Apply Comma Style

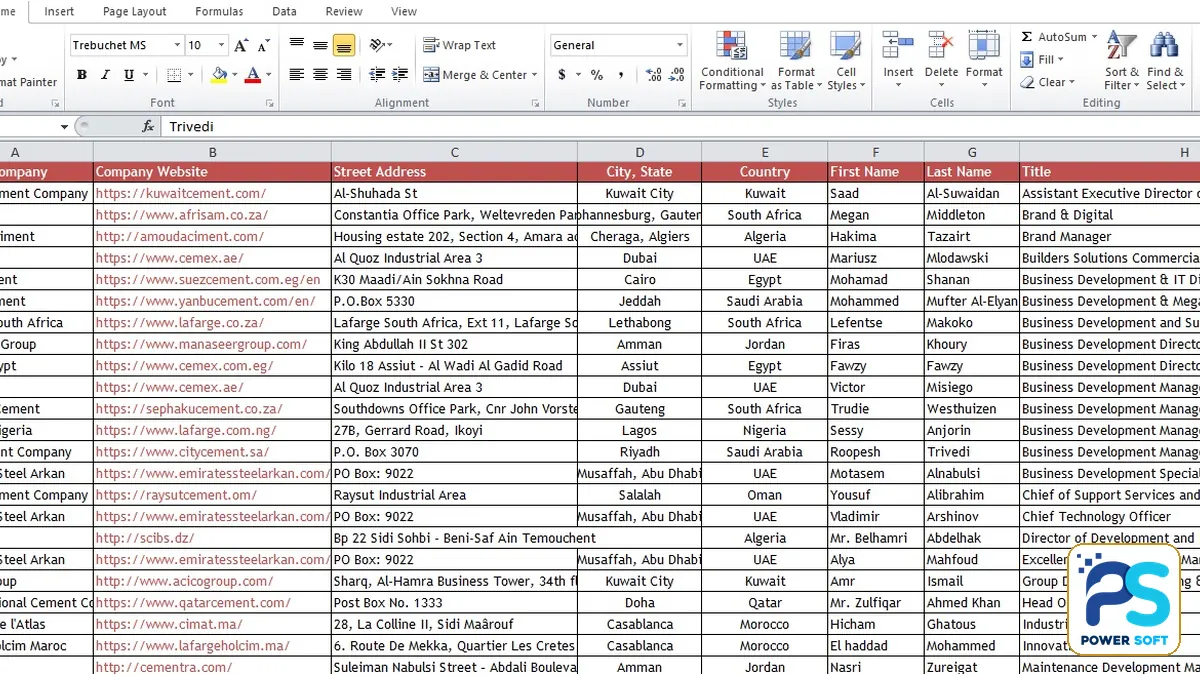(622, 75)
